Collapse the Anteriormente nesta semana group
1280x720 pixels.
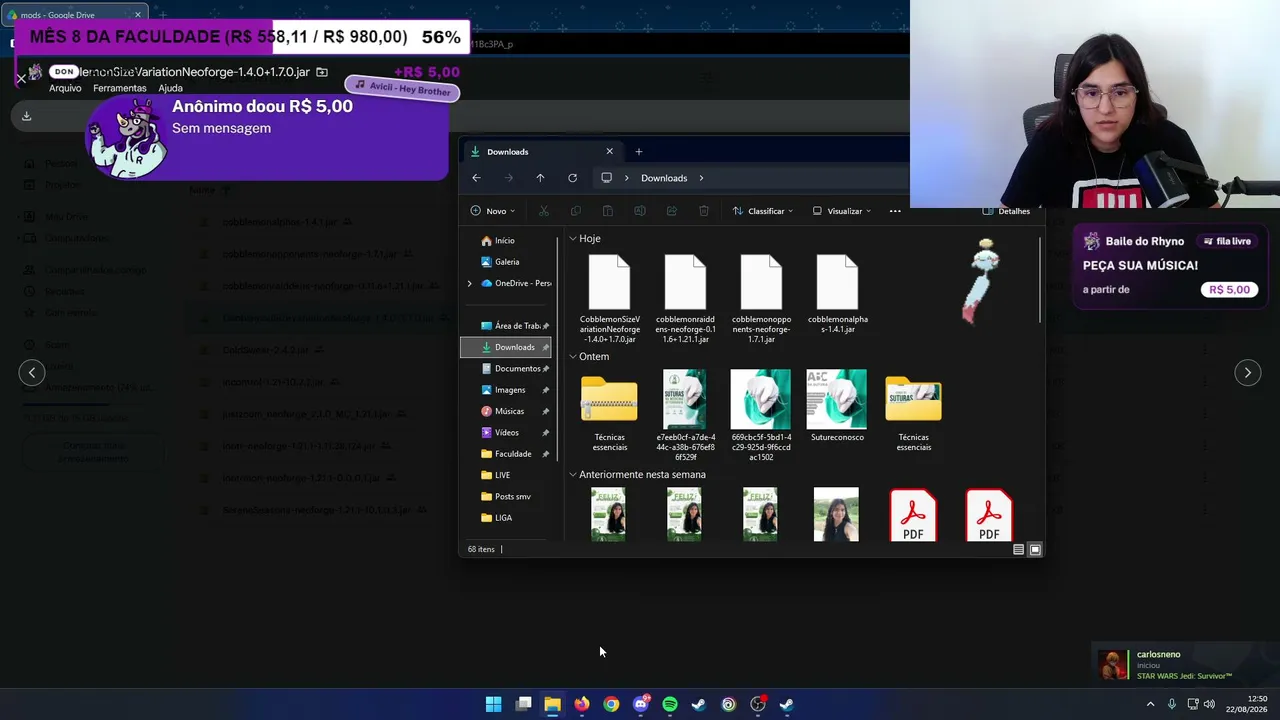(x=573, y=475)
